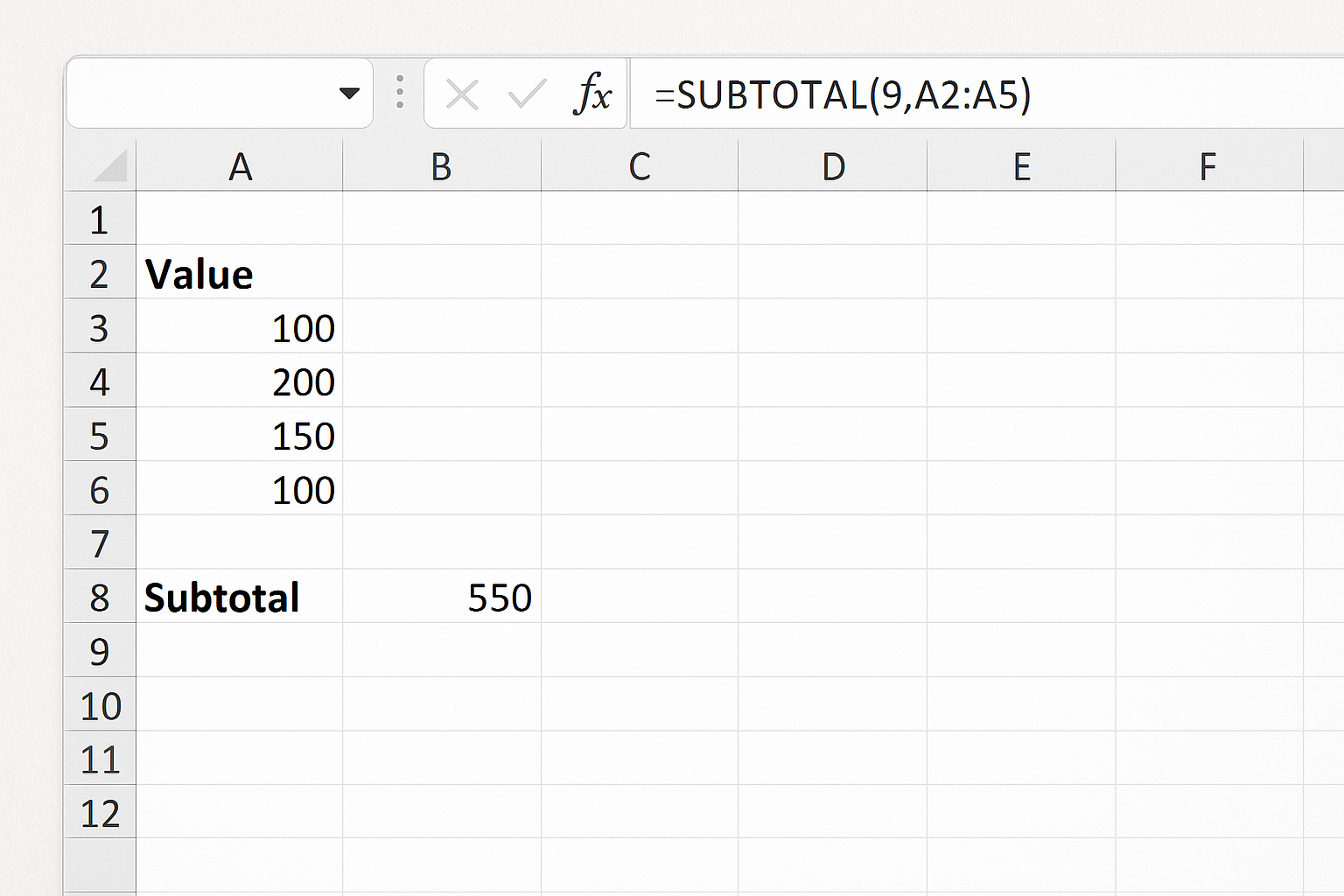Open the Name Box dropdown arrow
The height and width of the screenshot is (896, 1344).
click(x=349, y=94)
